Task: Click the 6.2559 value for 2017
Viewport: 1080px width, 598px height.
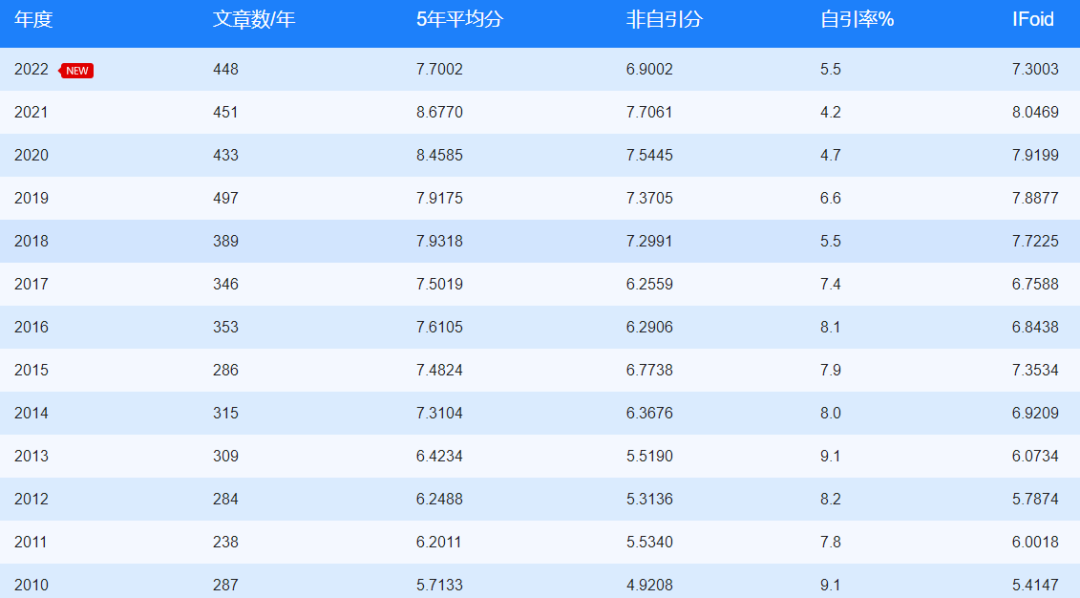Action: (649, 284)
